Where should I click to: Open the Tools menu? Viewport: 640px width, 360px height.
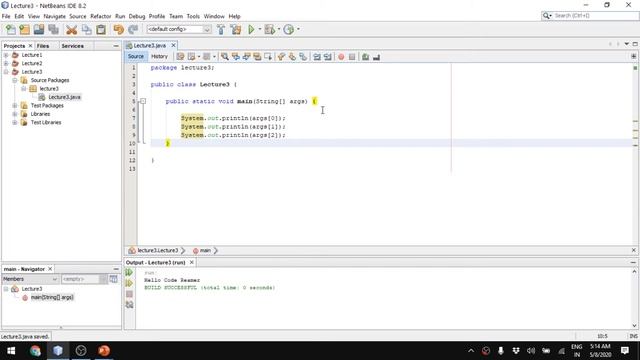click(x=193, y=16)
